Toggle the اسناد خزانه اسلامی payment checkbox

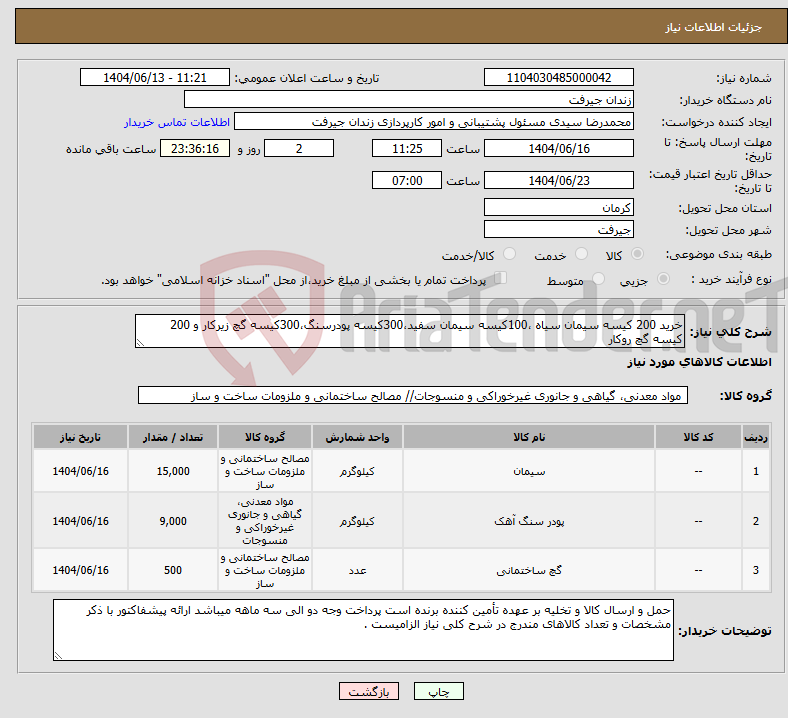point(501,277)
